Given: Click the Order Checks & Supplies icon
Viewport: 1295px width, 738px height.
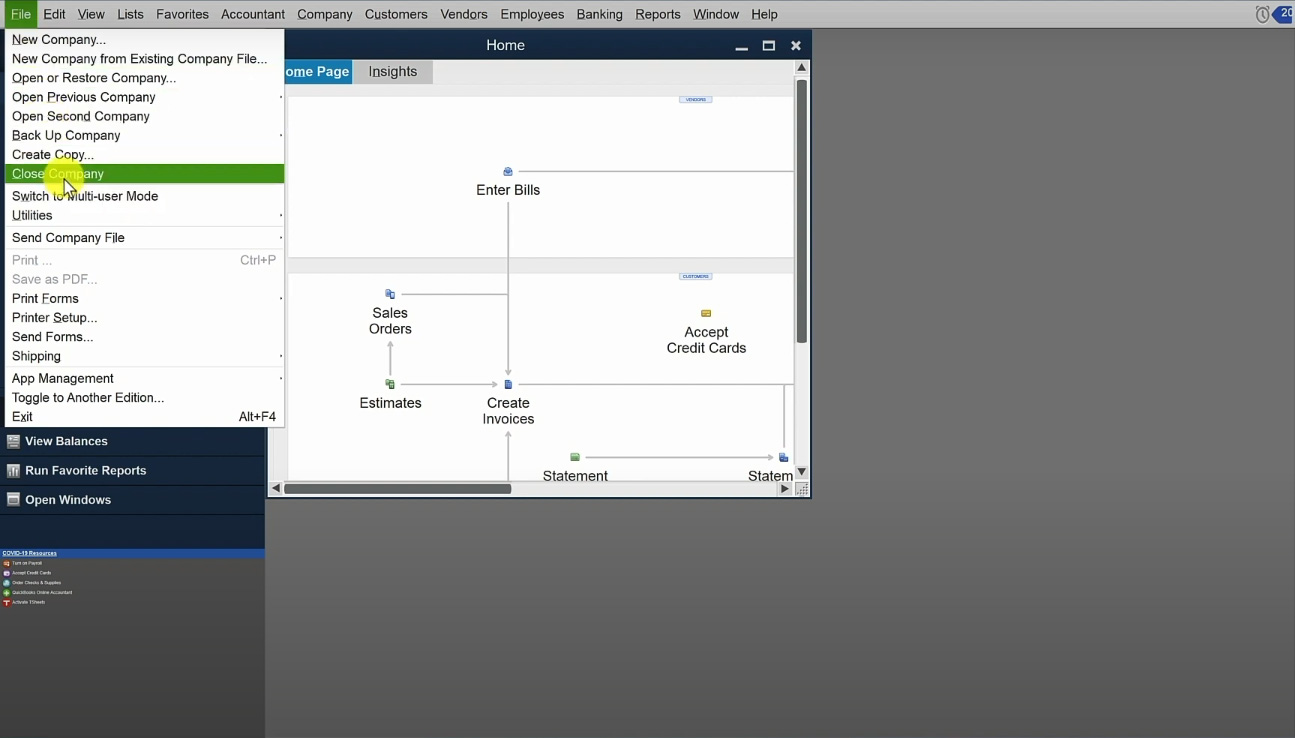Looking at the screenshot, I should (6, 583).
